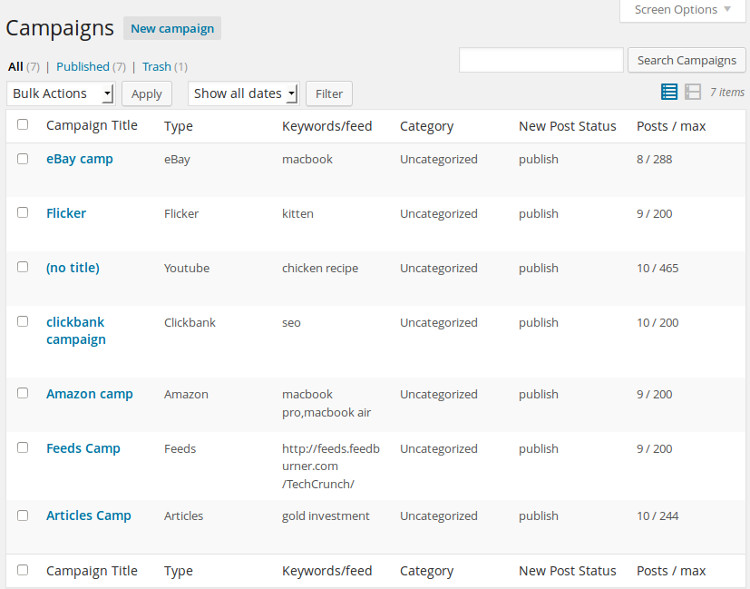Open the Articles Camp campaign
This screenshot has width=750, height=589.
(88, 516)
